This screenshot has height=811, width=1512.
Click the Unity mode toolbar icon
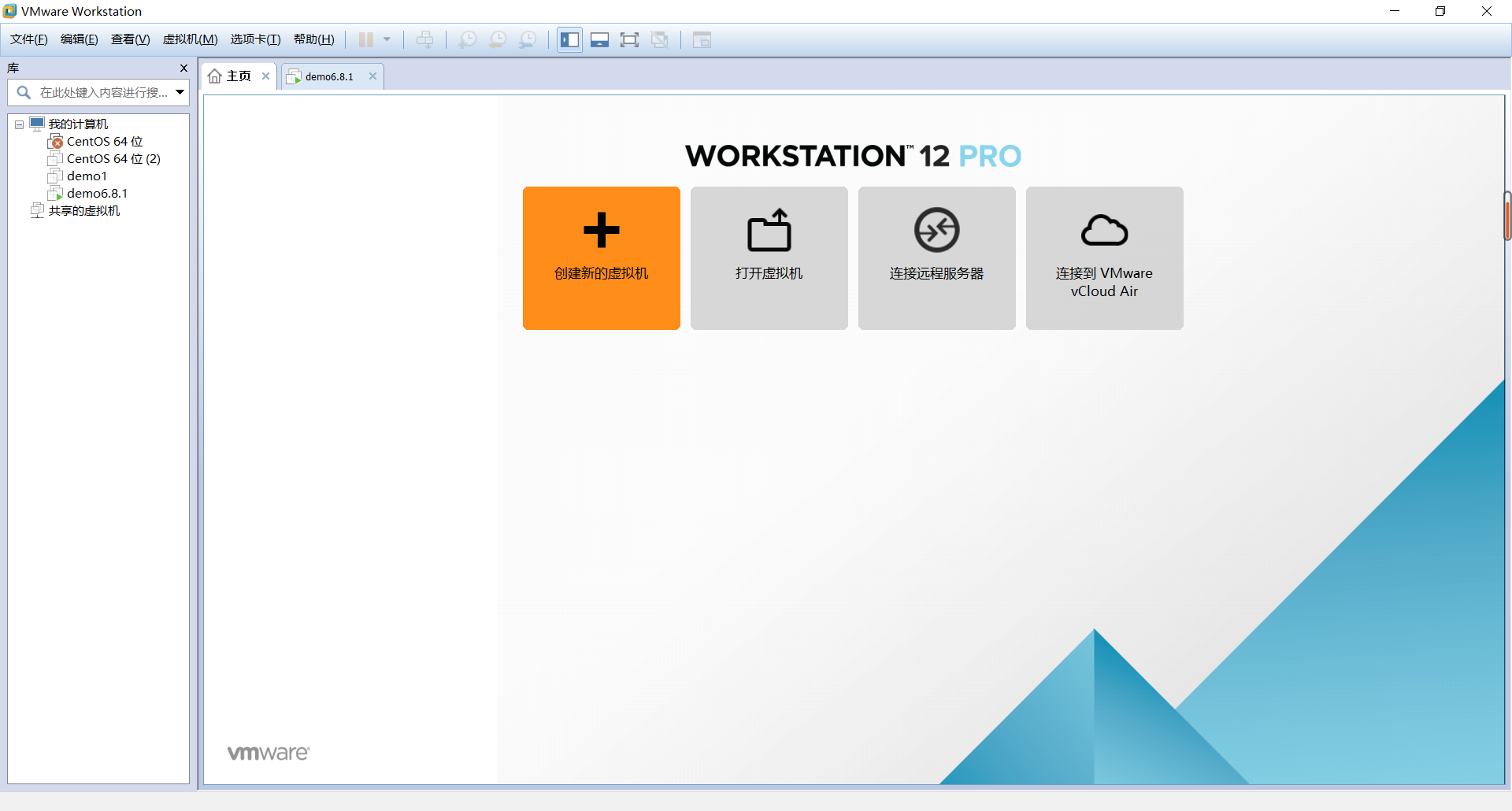(x=660, y=39)
